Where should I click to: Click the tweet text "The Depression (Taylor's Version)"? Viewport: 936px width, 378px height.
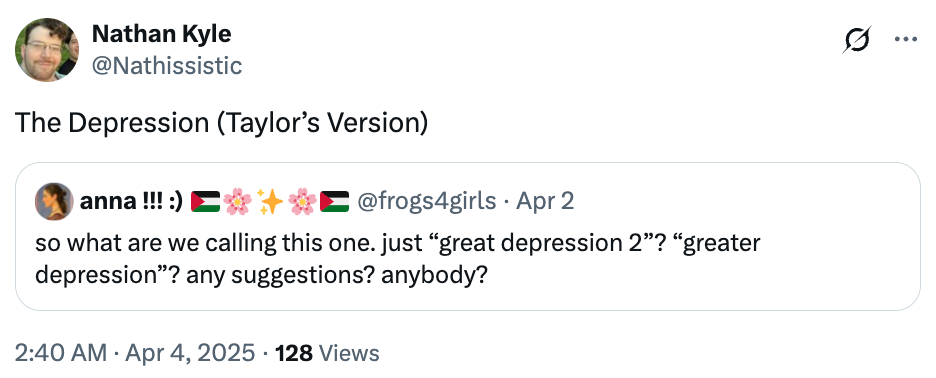[x=221, y=123]
